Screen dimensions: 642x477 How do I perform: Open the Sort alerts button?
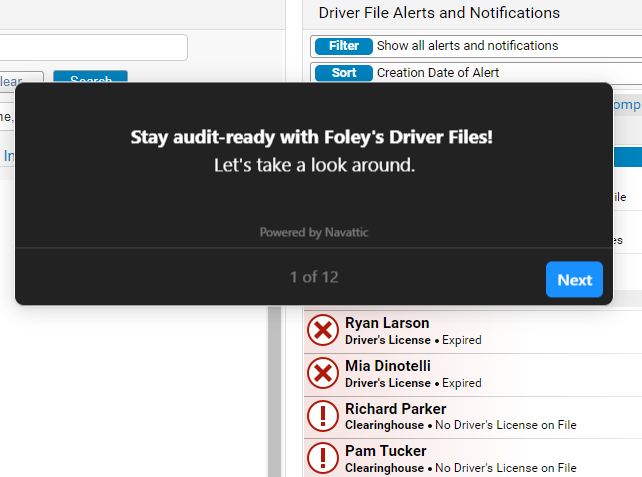344,73
